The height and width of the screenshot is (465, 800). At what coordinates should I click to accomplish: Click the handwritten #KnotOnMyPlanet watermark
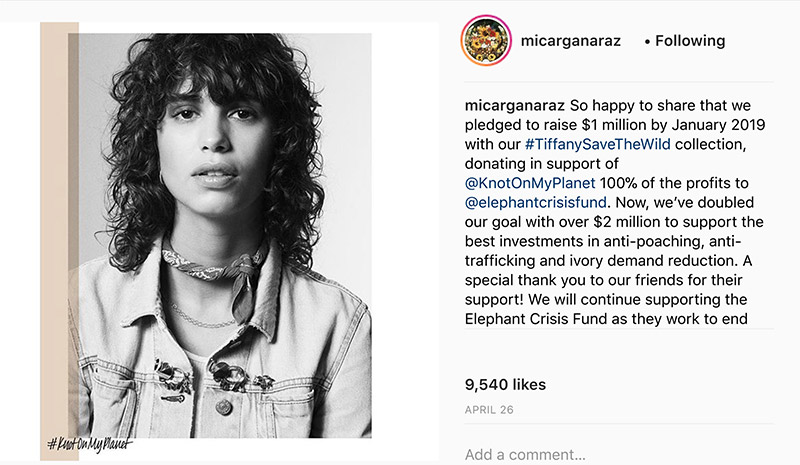click(x=90, y=441)
